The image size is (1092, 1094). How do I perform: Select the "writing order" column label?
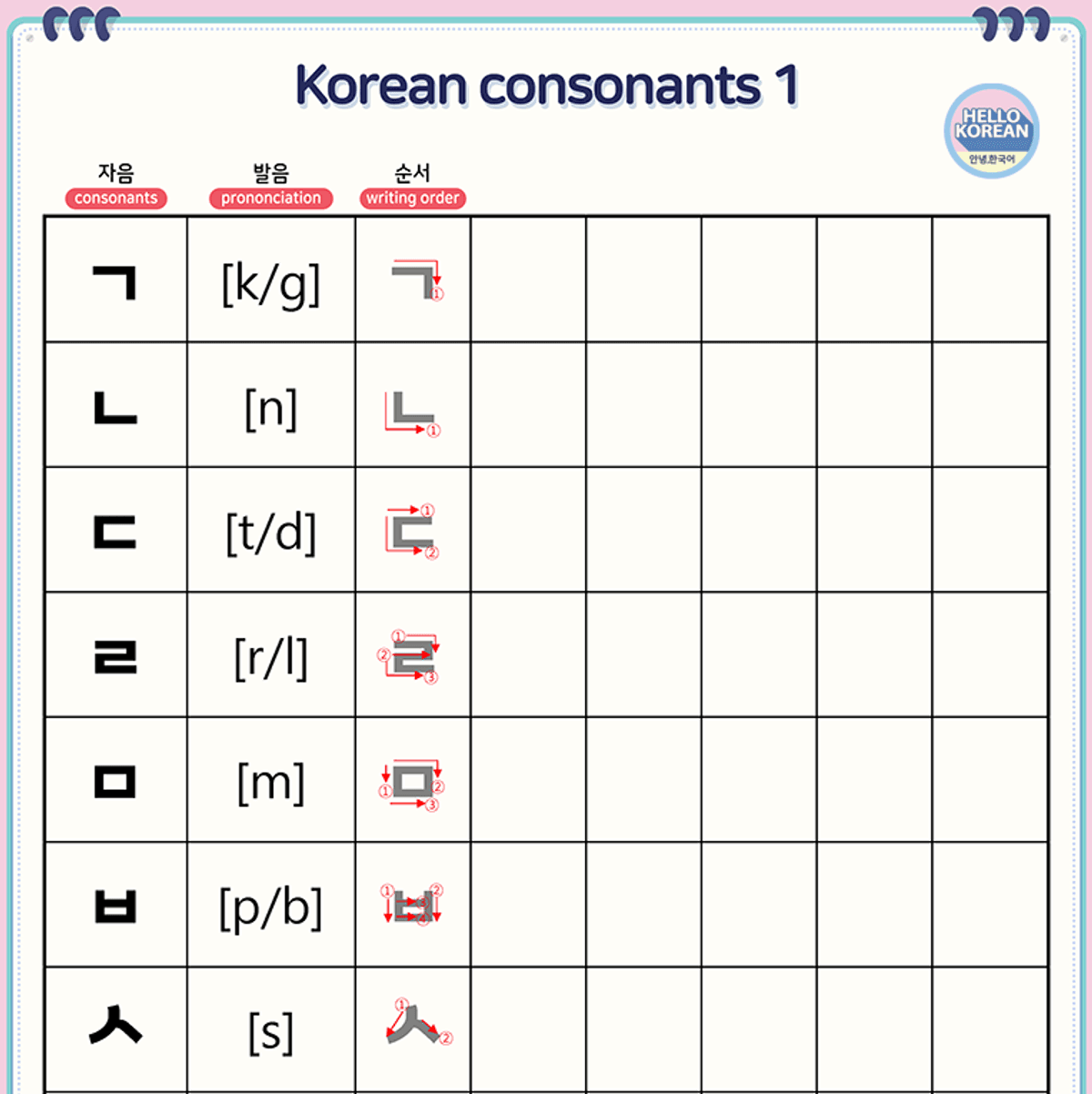[412, 198]
